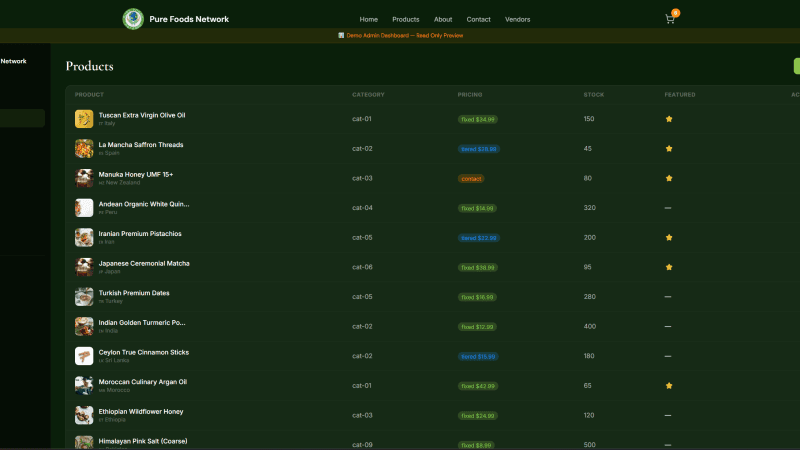Click the contact pricing badge for Manuka Honey

point(471,179)
